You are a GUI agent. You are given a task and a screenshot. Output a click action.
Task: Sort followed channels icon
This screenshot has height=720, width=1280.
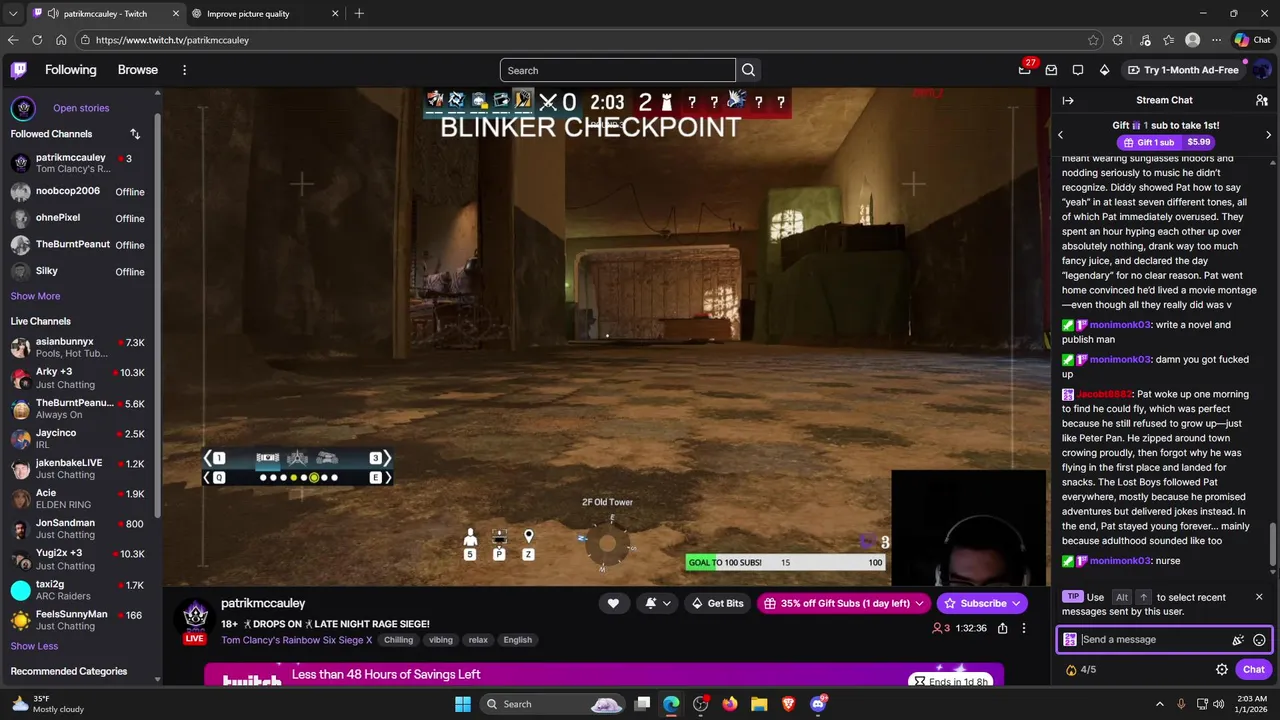[135, 134]
